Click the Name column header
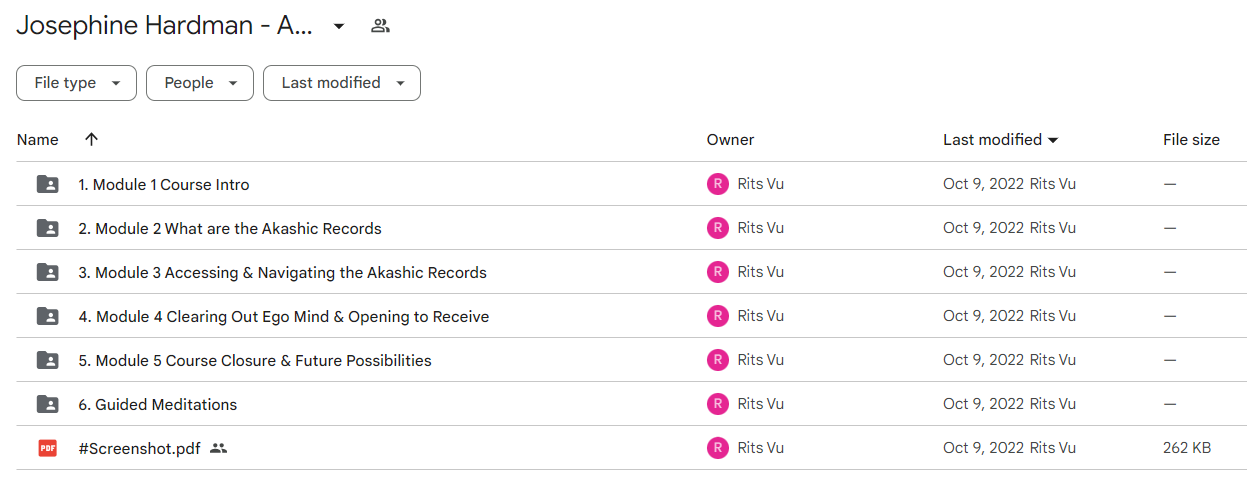Image resolution: width=1247 pixels, height=502 pixels. pyautogui.click(x=38, y=140)
